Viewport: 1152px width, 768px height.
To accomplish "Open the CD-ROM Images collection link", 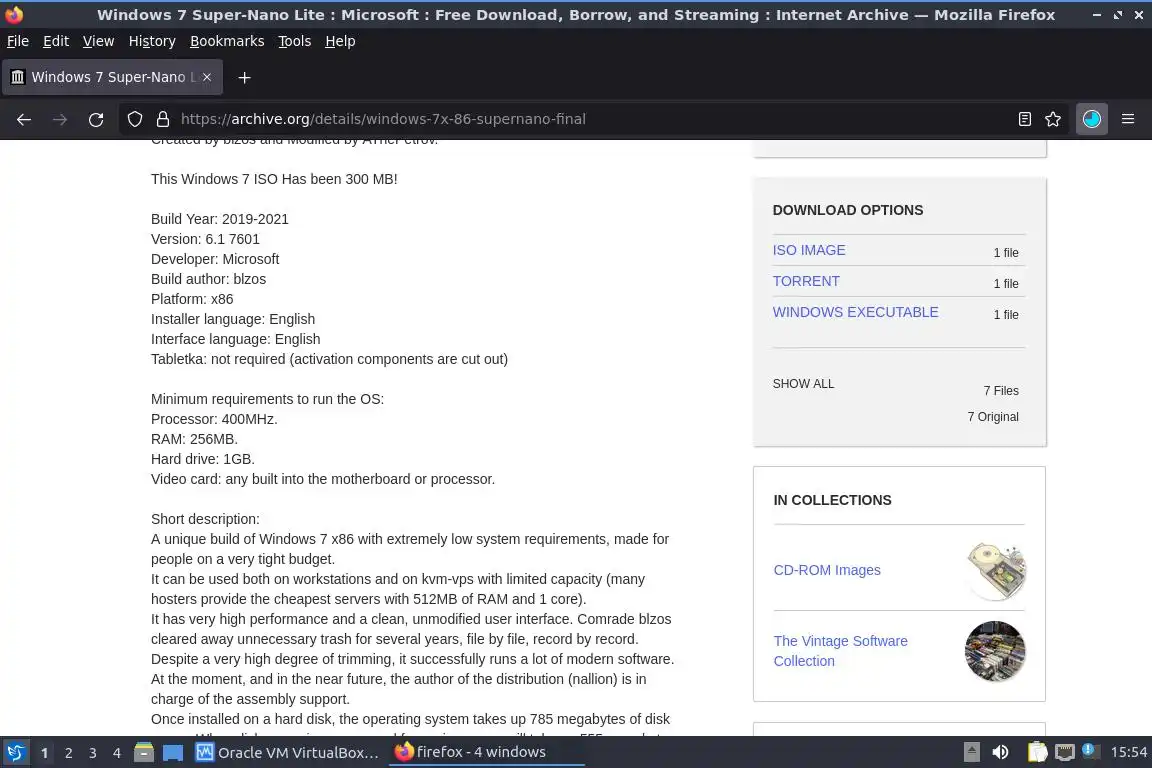I will coord(827,570).
